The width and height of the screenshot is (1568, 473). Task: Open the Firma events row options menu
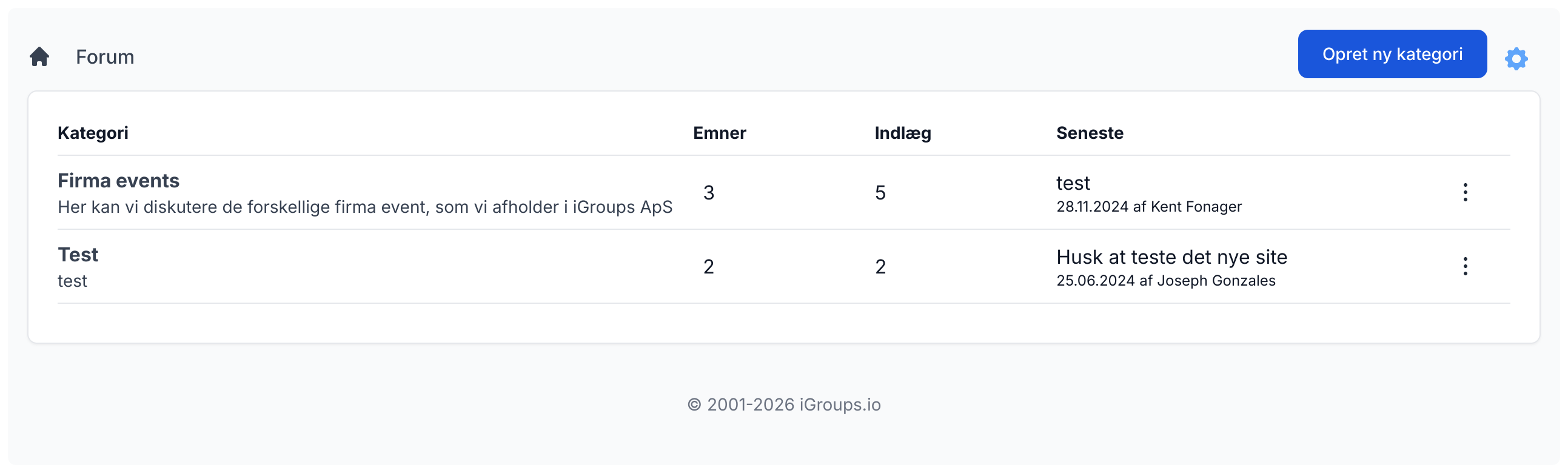1465,192
